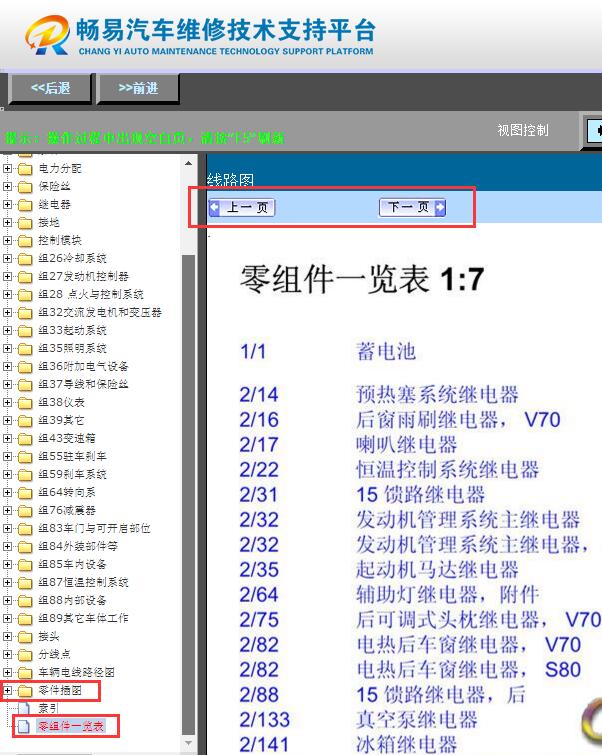Click the 组26冷却系统 folder icon

(x=25, y=259)
